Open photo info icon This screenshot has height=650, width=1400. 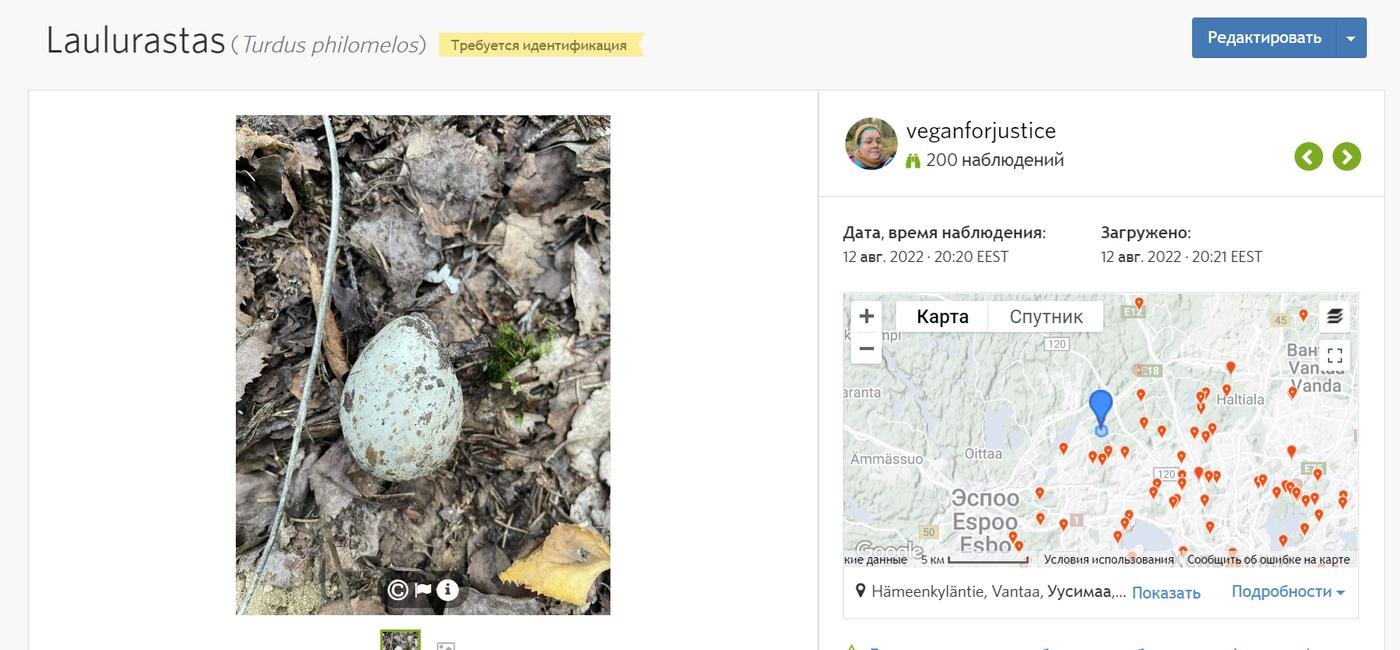click(x=447, y=590)
